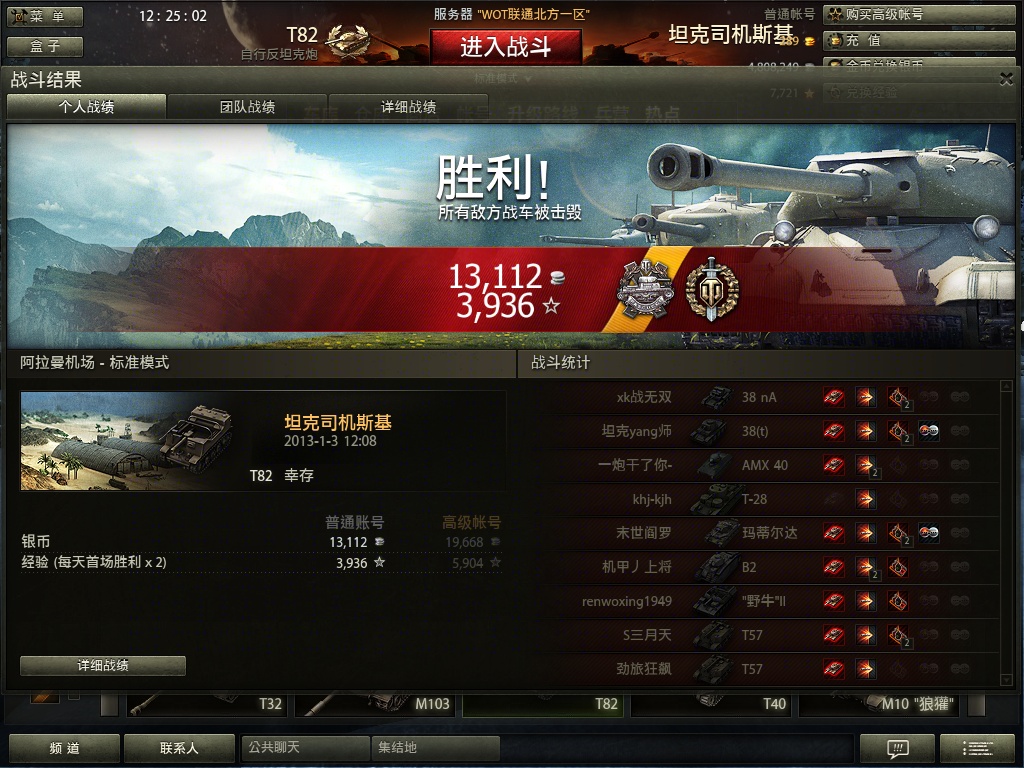
Task: Click the red 进入战斗 battle button
Action: pos(505,46)
